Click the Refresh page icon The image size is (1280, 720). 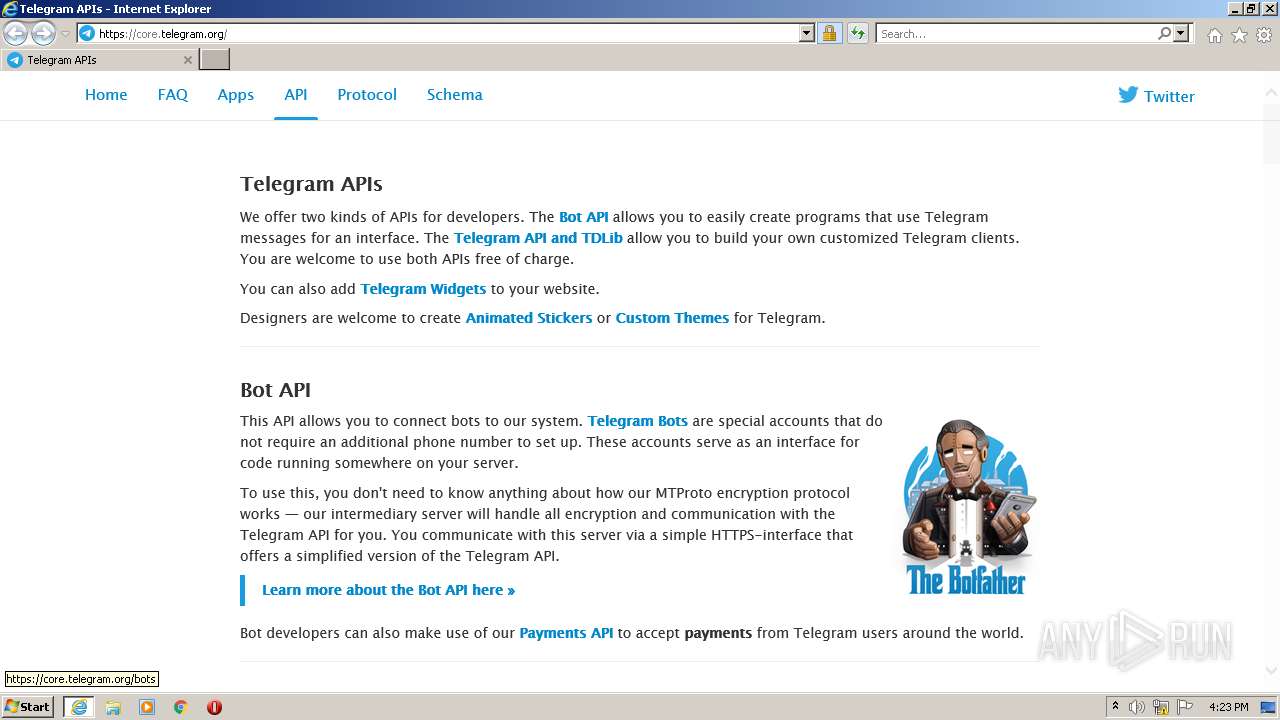pos(858,34)
